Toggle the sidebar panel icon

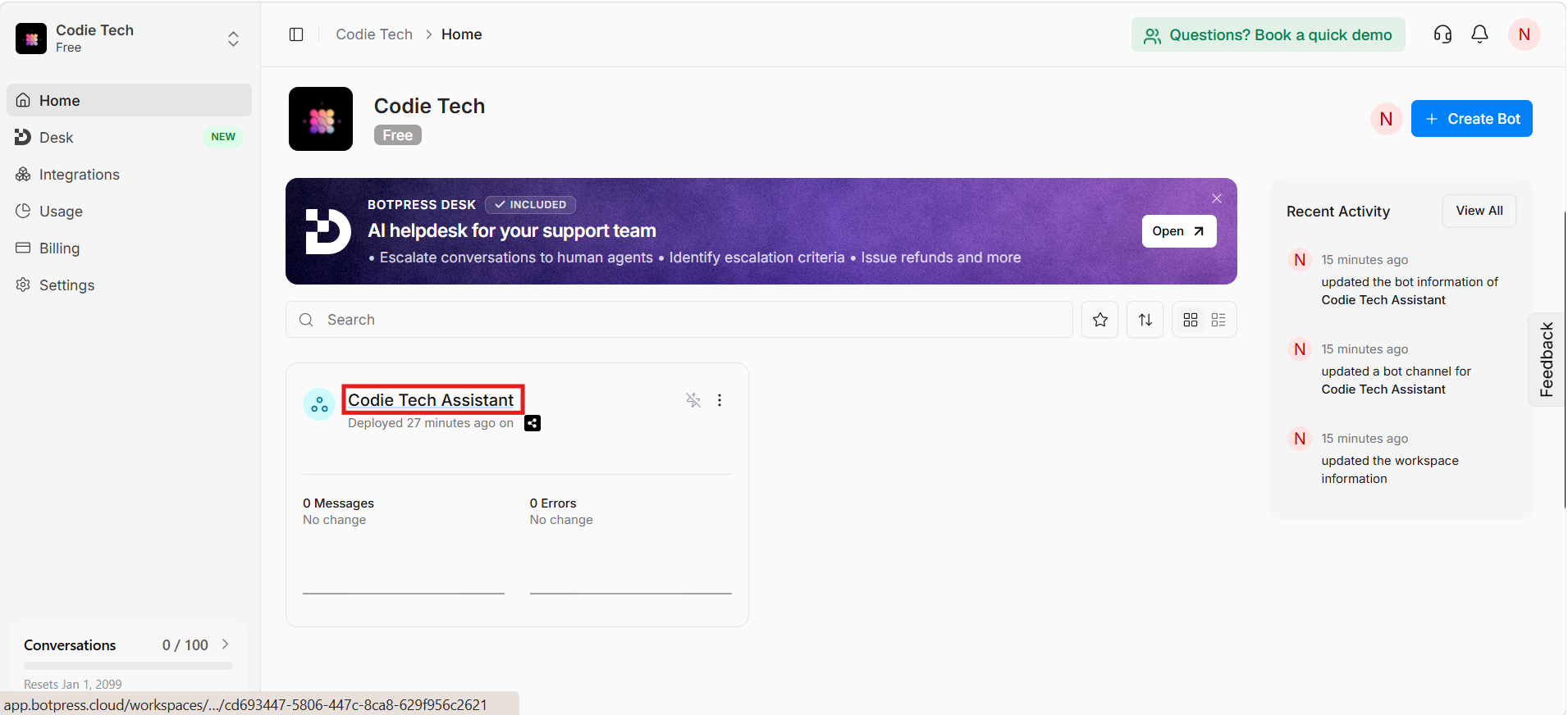[296, 34]
